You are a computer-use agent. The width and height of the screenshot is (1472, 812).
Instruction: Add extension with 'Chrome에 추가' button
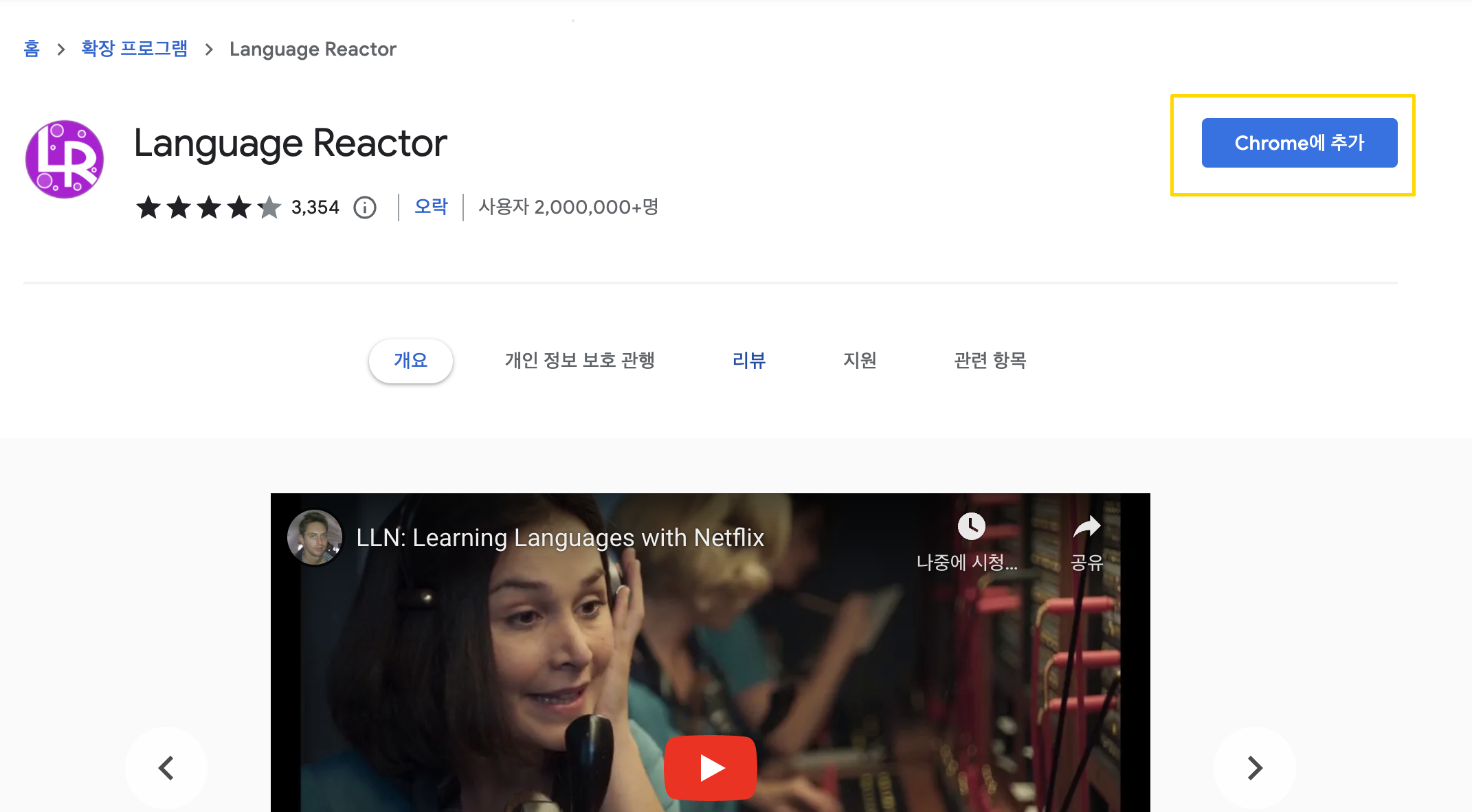(x=1300, y=143)
